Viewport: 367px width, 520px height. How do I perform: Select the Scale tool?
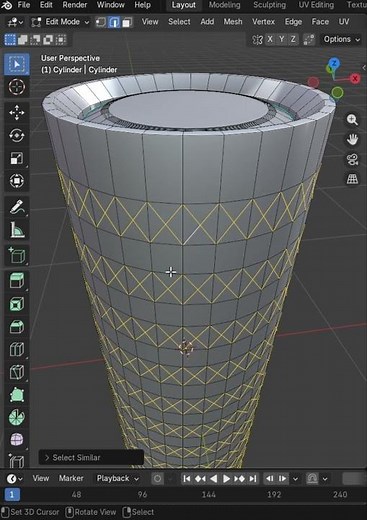(x=17, y=158)
